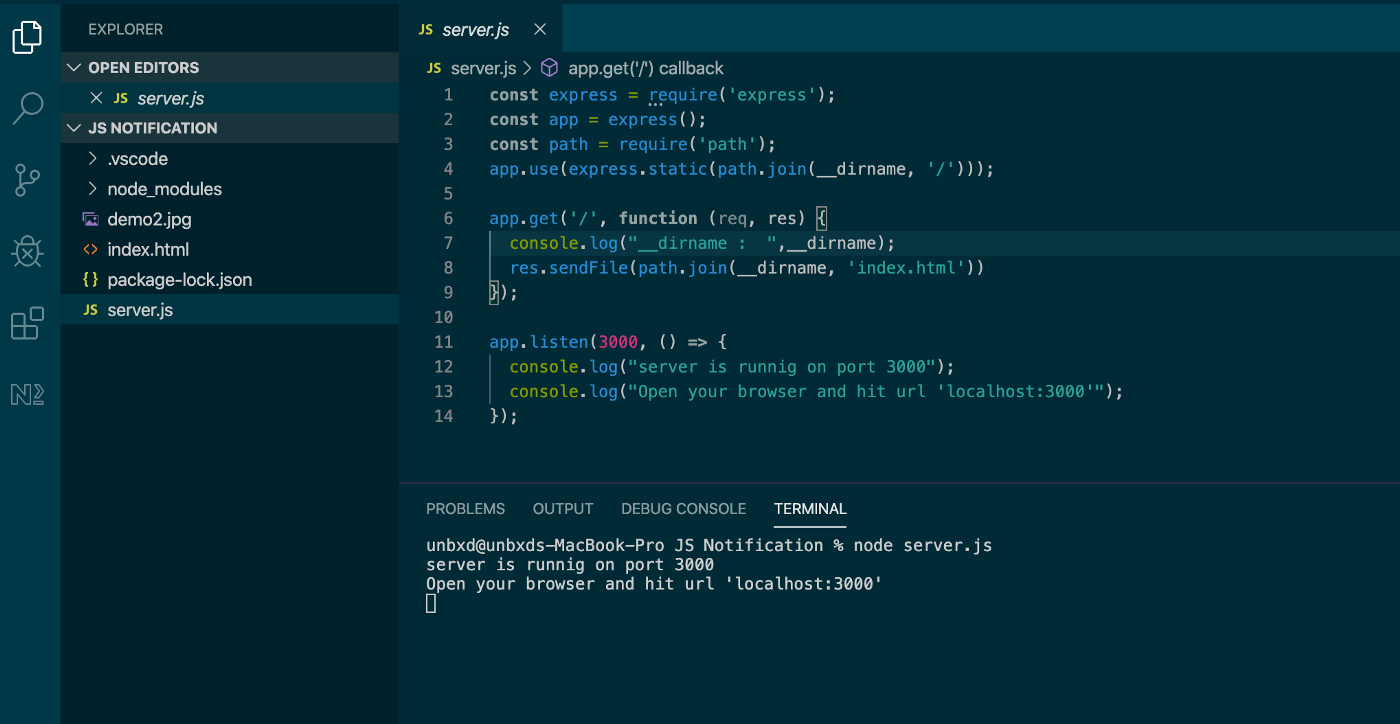1400x724 pixels.
Task: Open the Explorer view in activity bar
Action: 27,38
